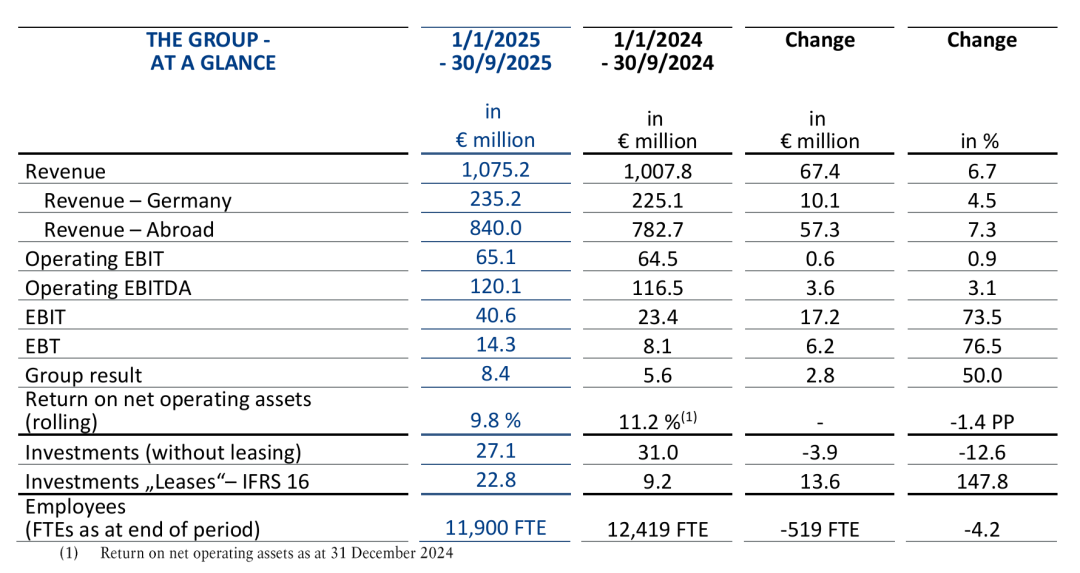Screen dimensions: 1080x573
Task: Click the Revenue – Germany row label
Action: coord(138,200)
